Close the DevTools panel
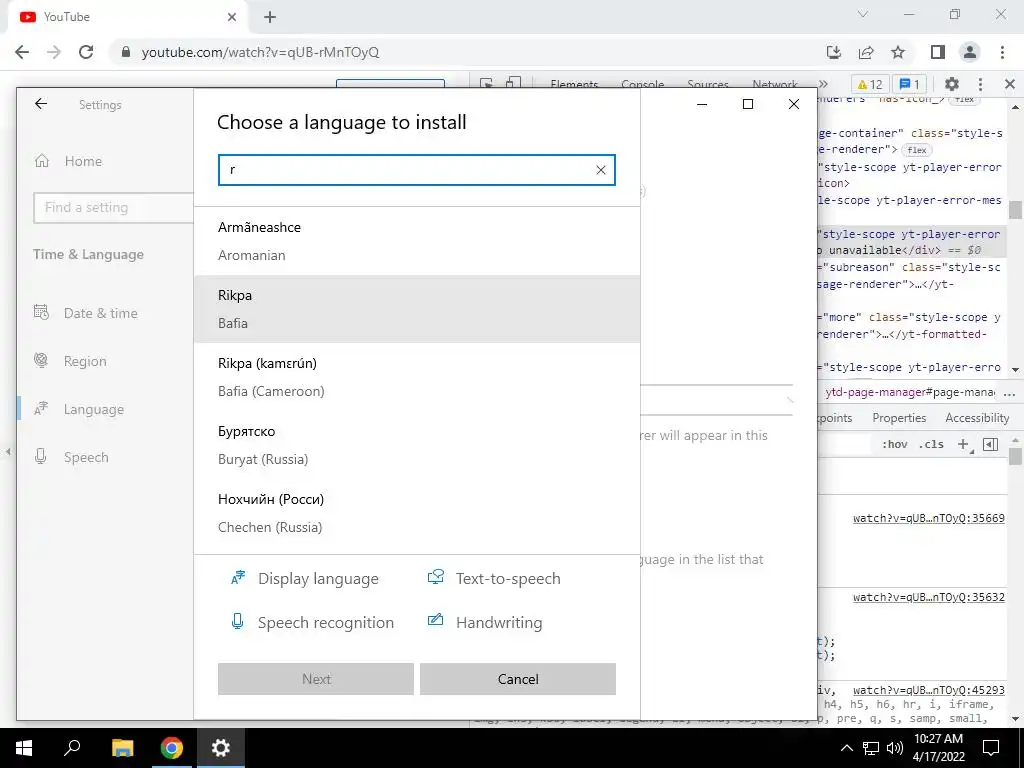 pyautogui.click(x=1010, y=84)
